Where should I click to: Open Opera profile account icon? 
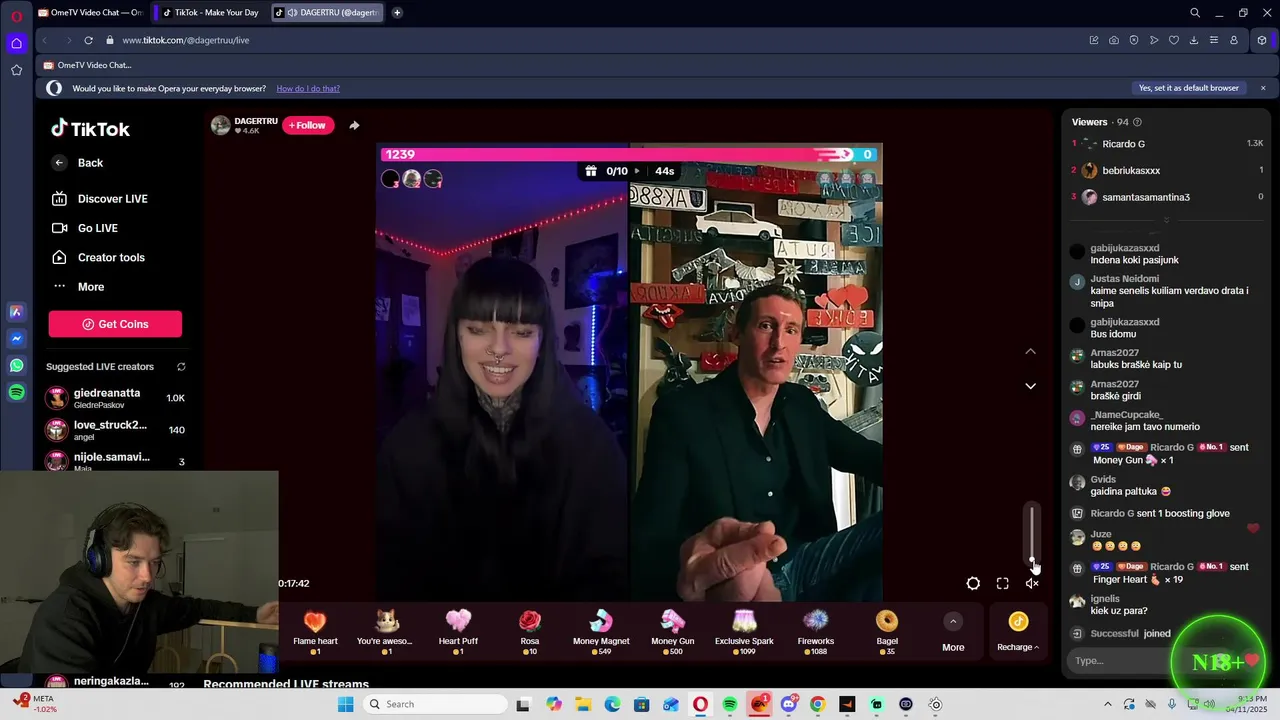[1234, 40]
